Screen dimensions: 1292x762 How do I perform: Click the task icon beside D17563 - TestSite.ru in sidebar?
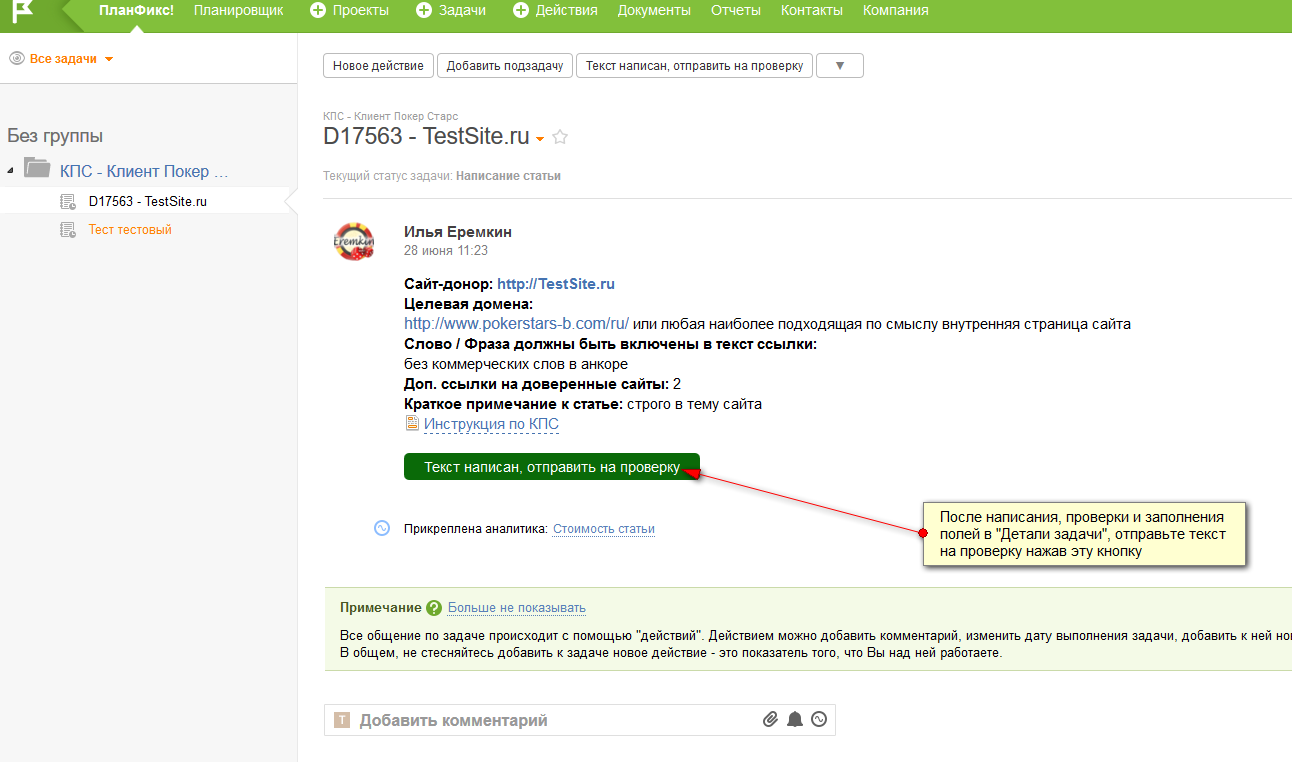pos(68,202)
